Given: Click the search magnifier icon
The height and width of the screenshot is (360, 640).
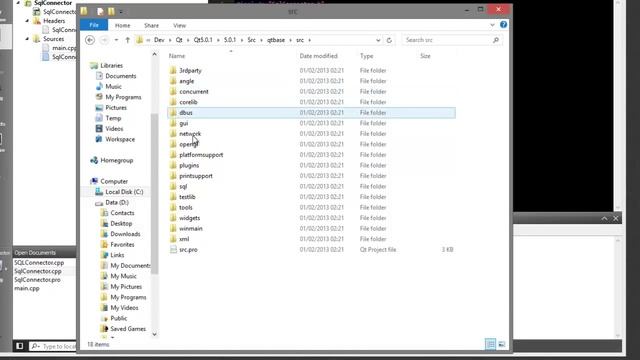Looking at the screenshot, I should pyautogui.click(x=496, y=40).
